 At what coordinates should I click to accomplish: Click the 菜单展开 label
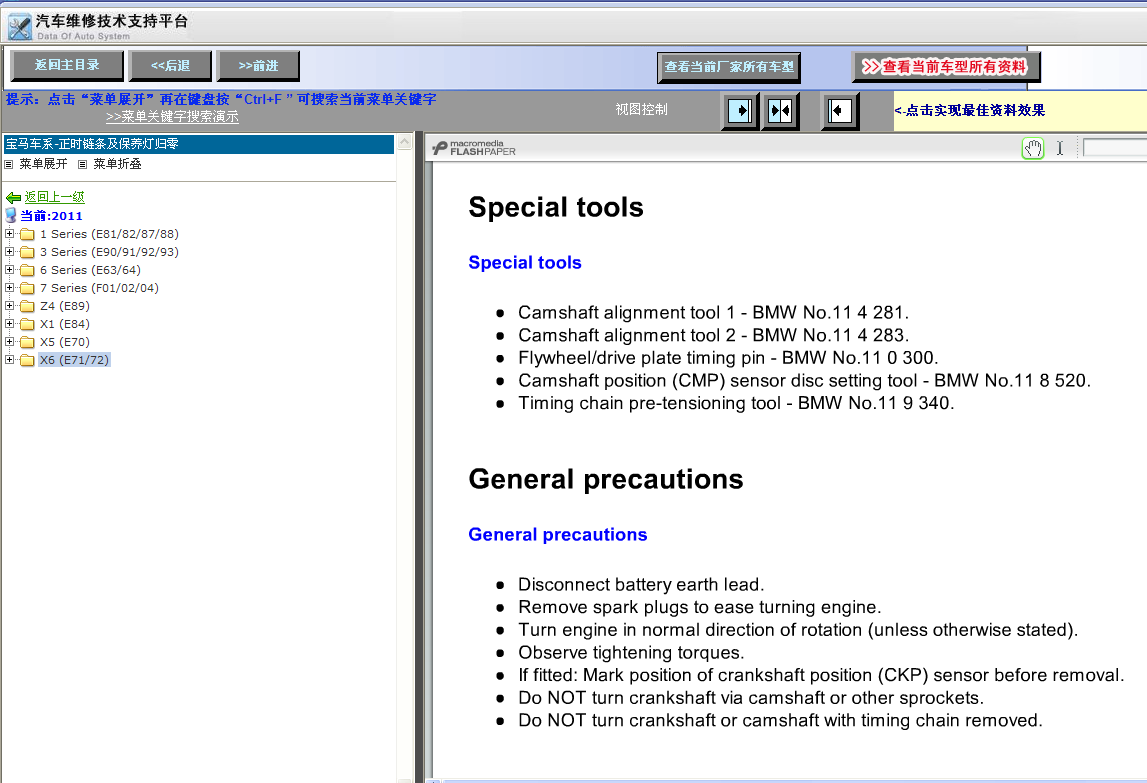pyautogui.click(x=43, y=164)
